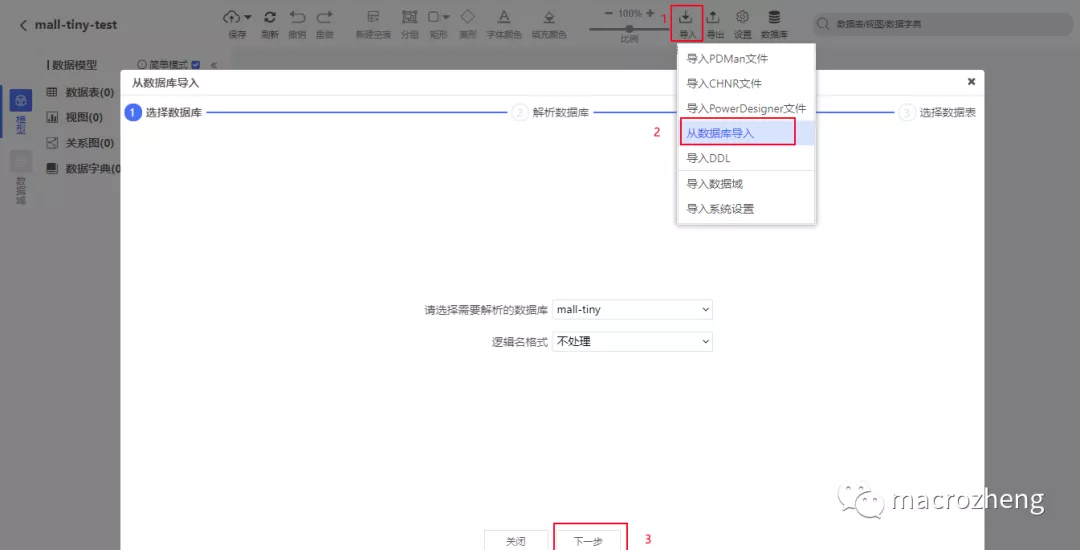Open the 逻辑名格式 dropdown showing 不处理
The image size is (1080, 550).
click(x=632, y=342)
